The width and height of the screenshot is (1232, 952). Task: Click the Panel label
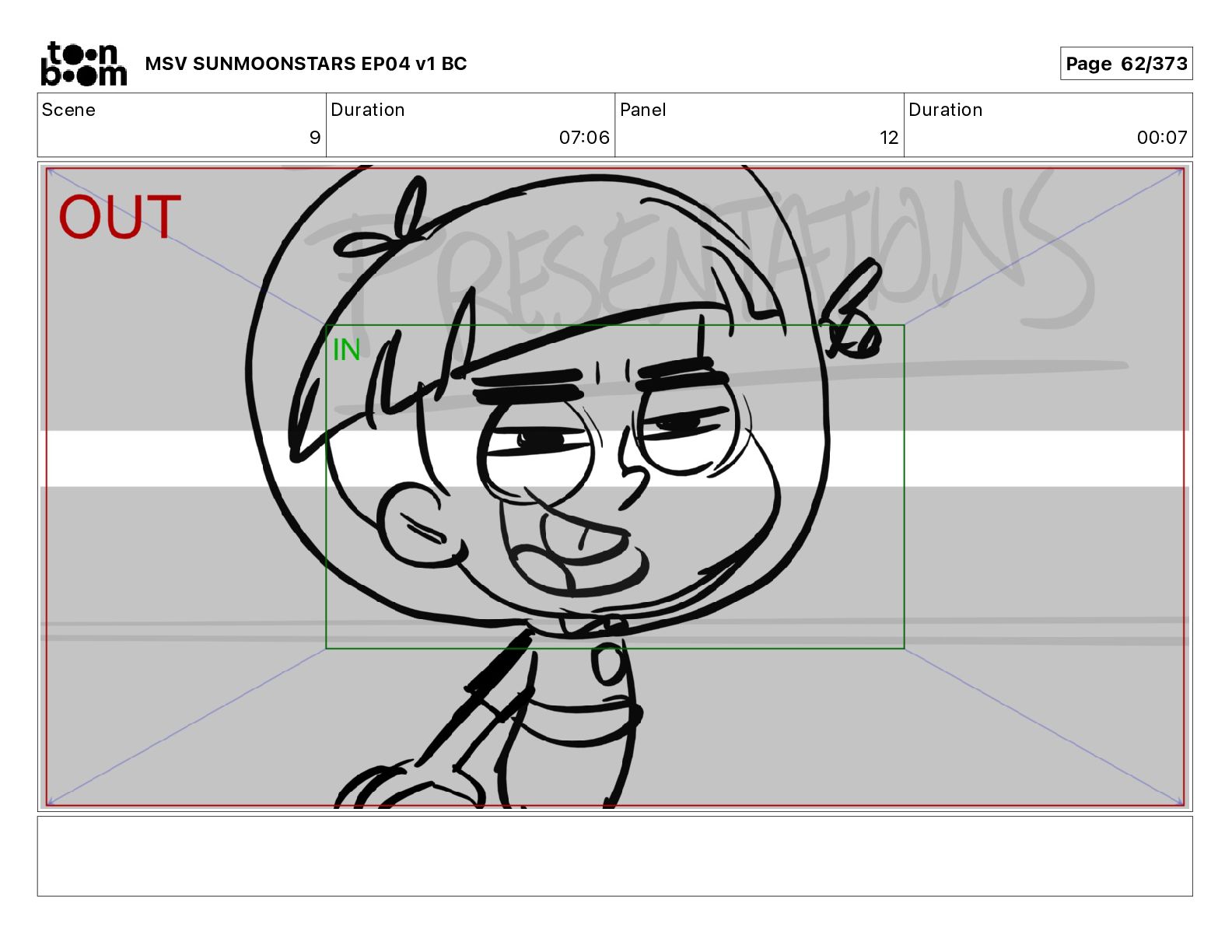click(x=643, y=110)
